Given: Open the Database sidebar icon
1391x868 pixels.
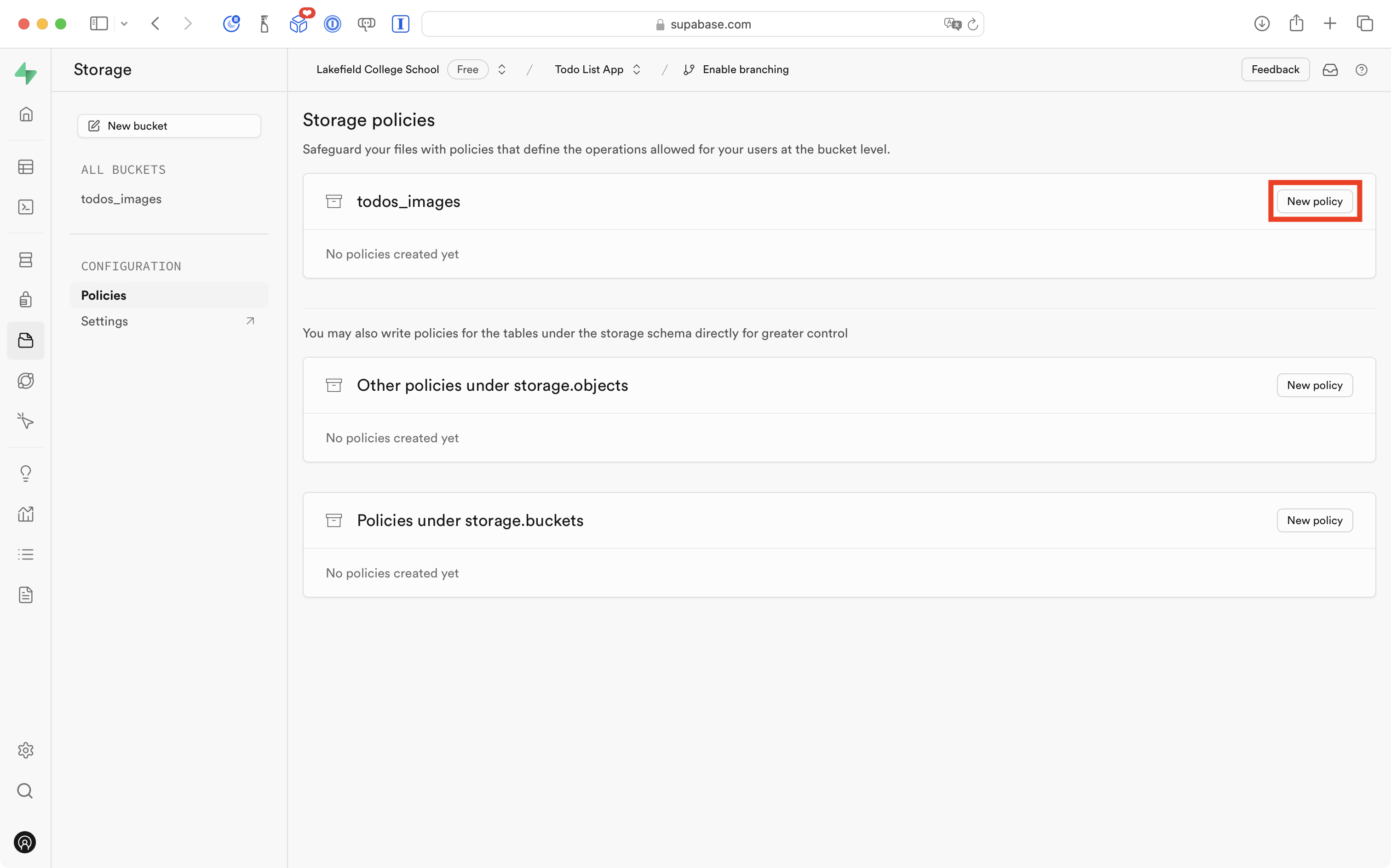Looking at the screenshot, I should tap(26, 259).
